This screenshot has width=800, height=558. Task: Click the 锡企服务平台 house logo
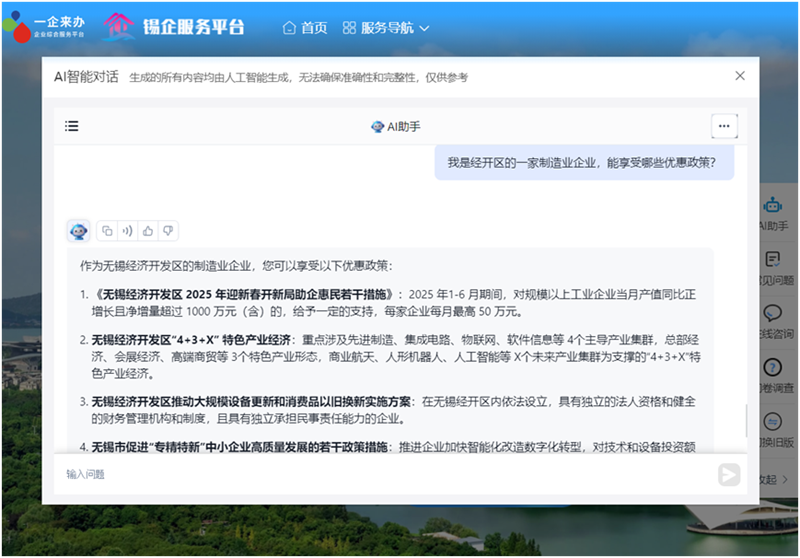tap(119, 27)
